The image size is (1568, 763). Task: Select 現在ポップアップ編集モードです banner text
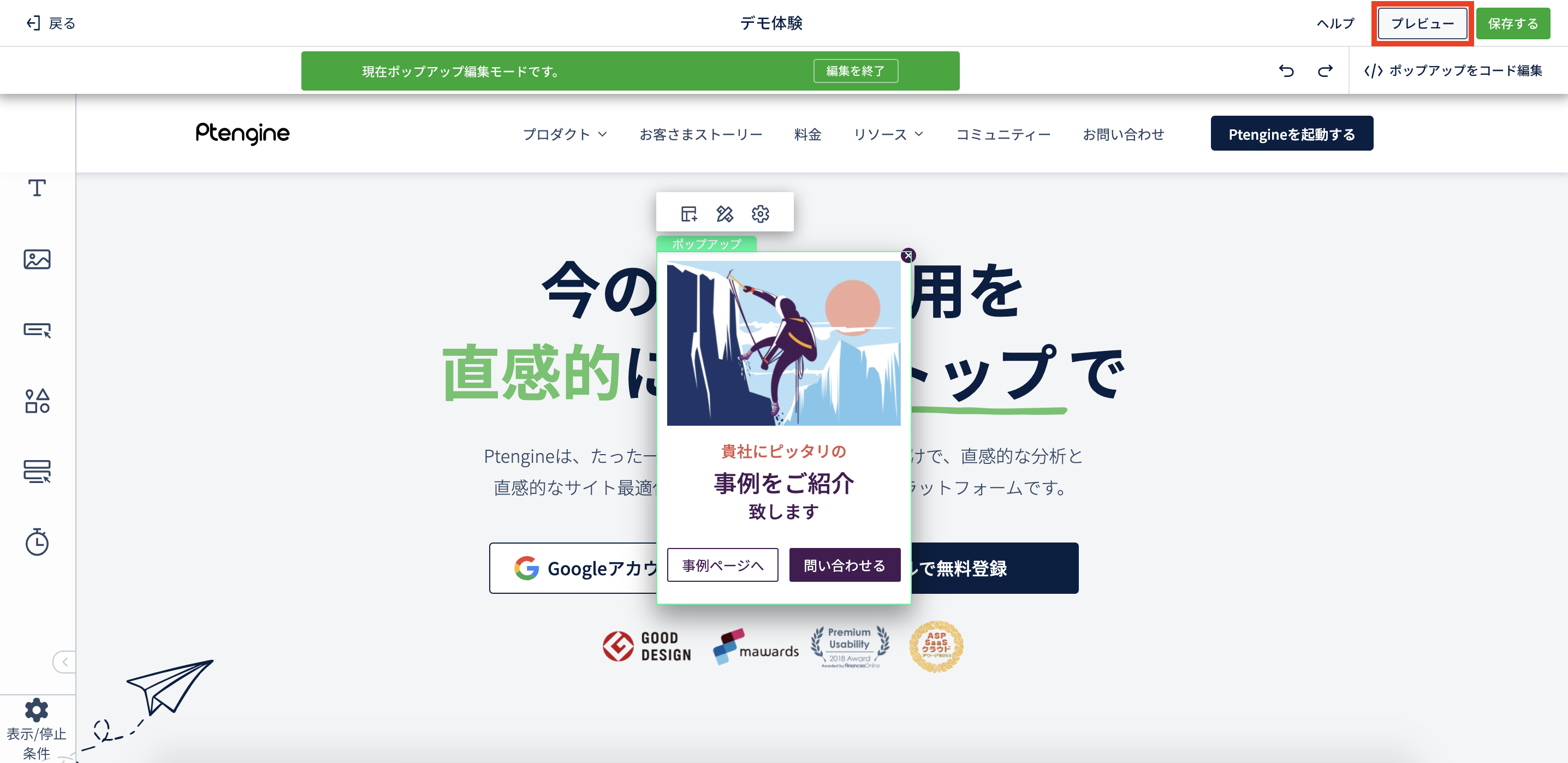461,71
